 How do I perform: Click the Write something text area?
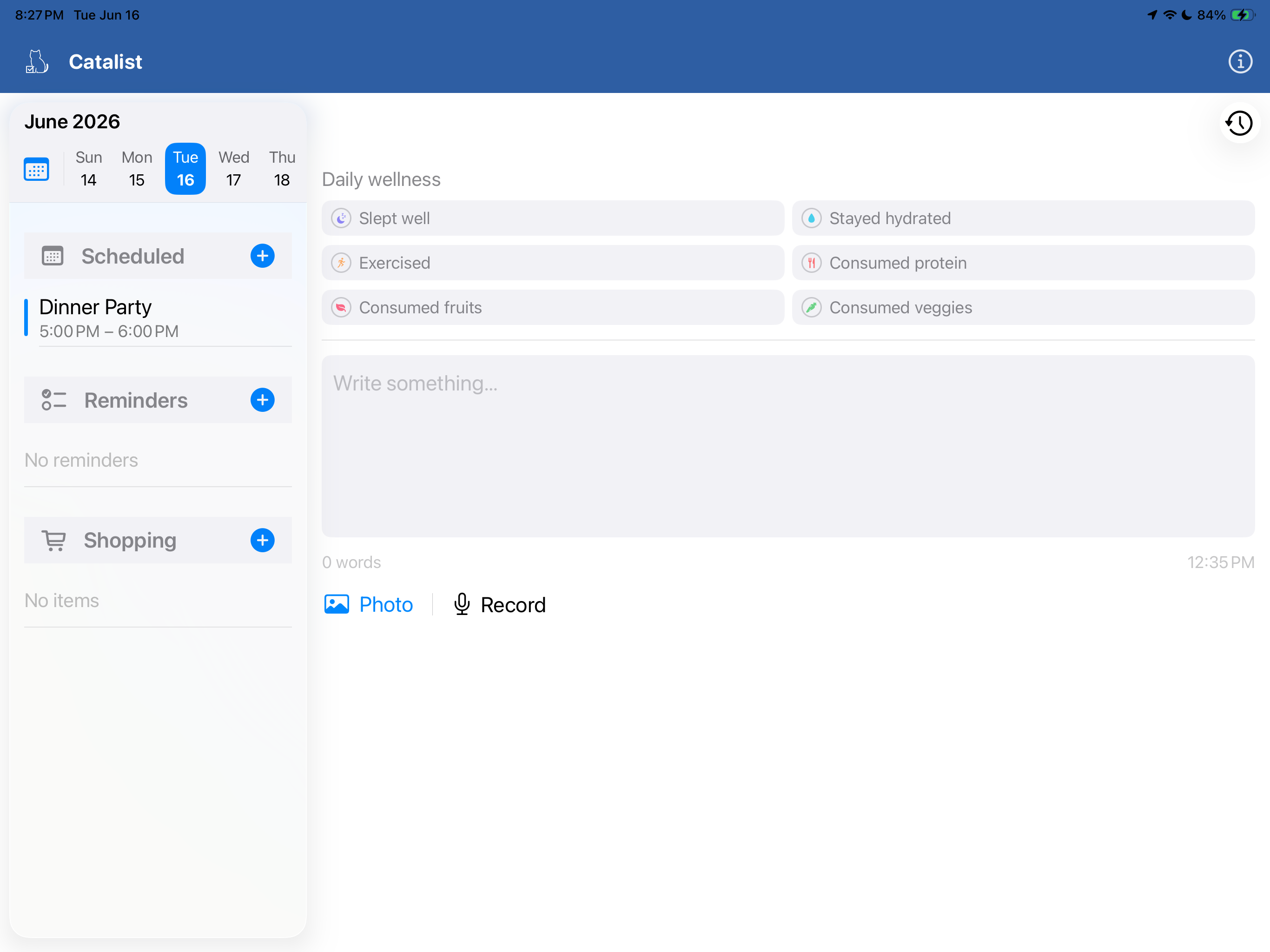[x=788, y=446]
